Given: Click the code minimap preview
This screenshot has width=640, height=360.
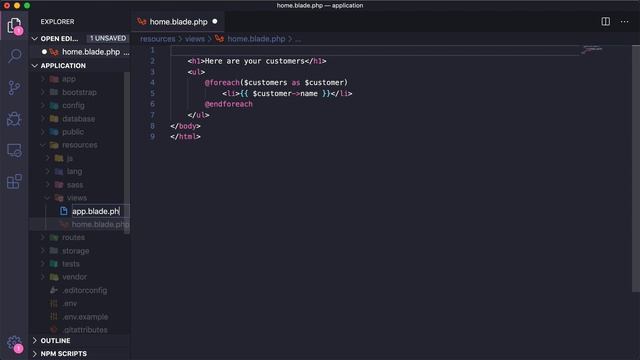Looking at the screenshot, I should [x=592, y=50].
